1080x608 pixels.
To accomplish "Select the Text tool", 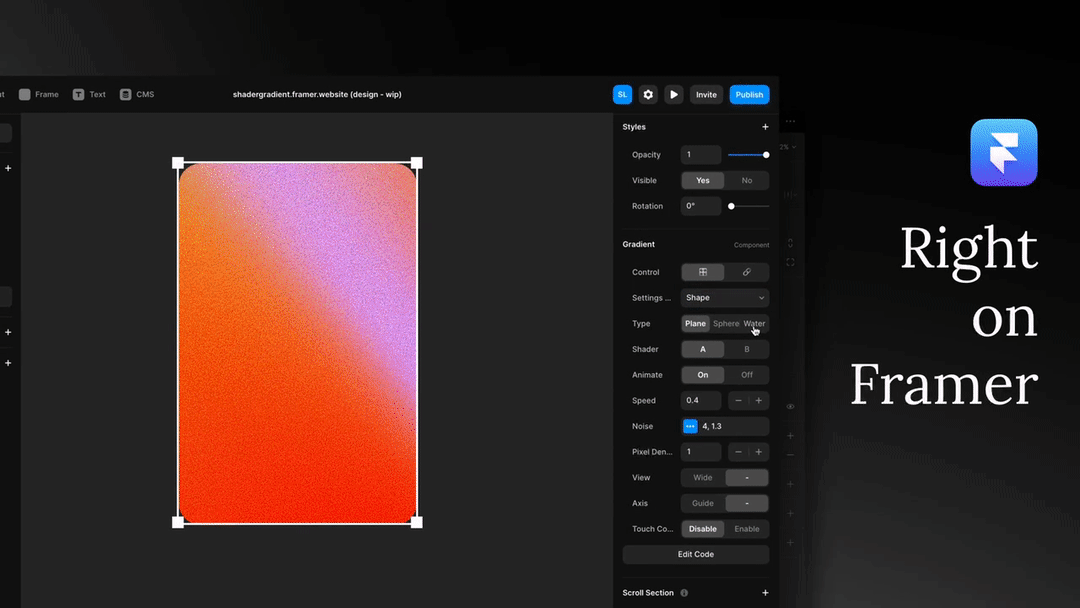I will point(89,94).
